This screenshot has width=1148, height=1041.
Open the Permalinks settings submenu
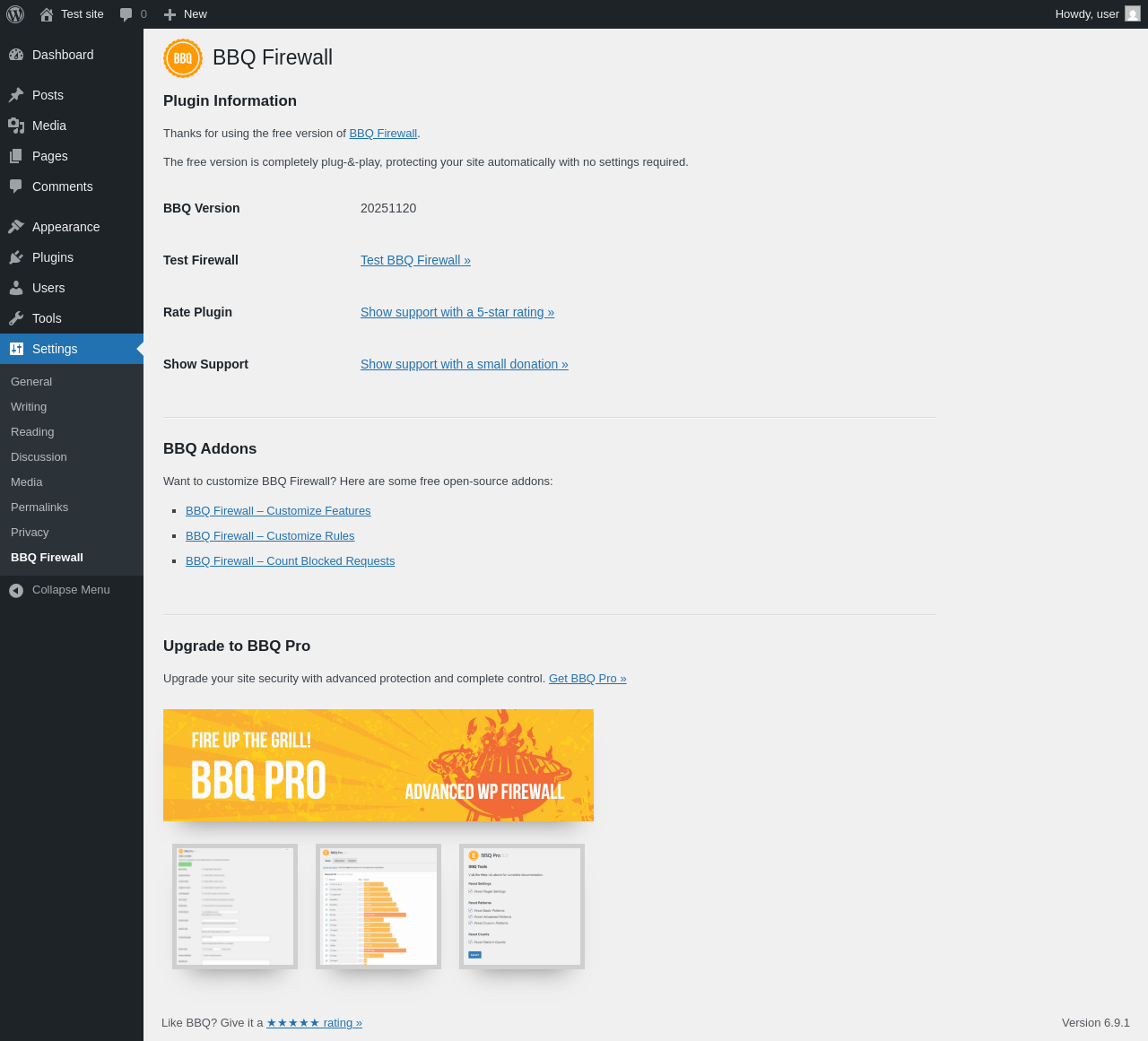point(72,507)
